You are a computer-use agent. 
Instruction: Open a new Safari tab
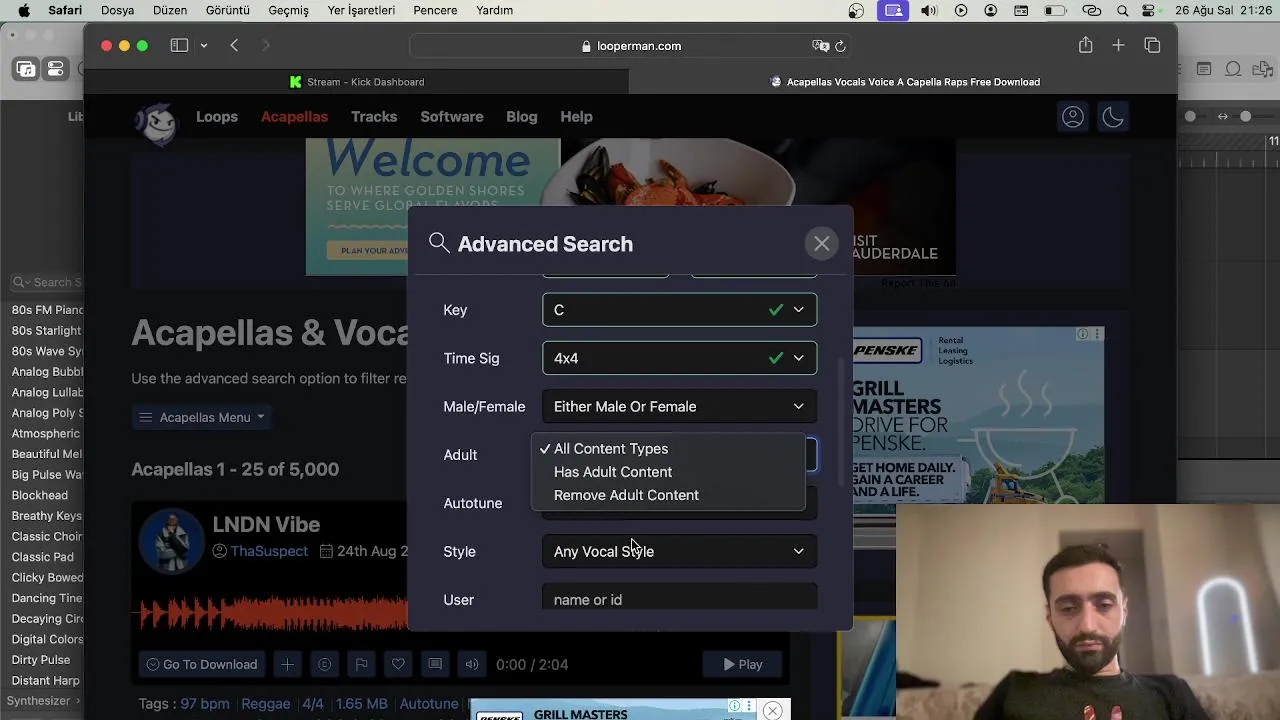1119,45
